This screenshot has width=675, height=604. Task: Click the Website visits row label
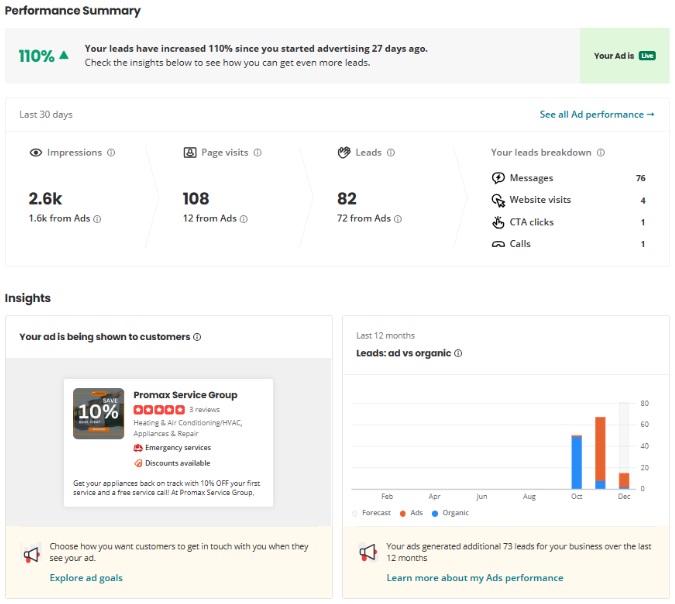[x=540, y=200]
